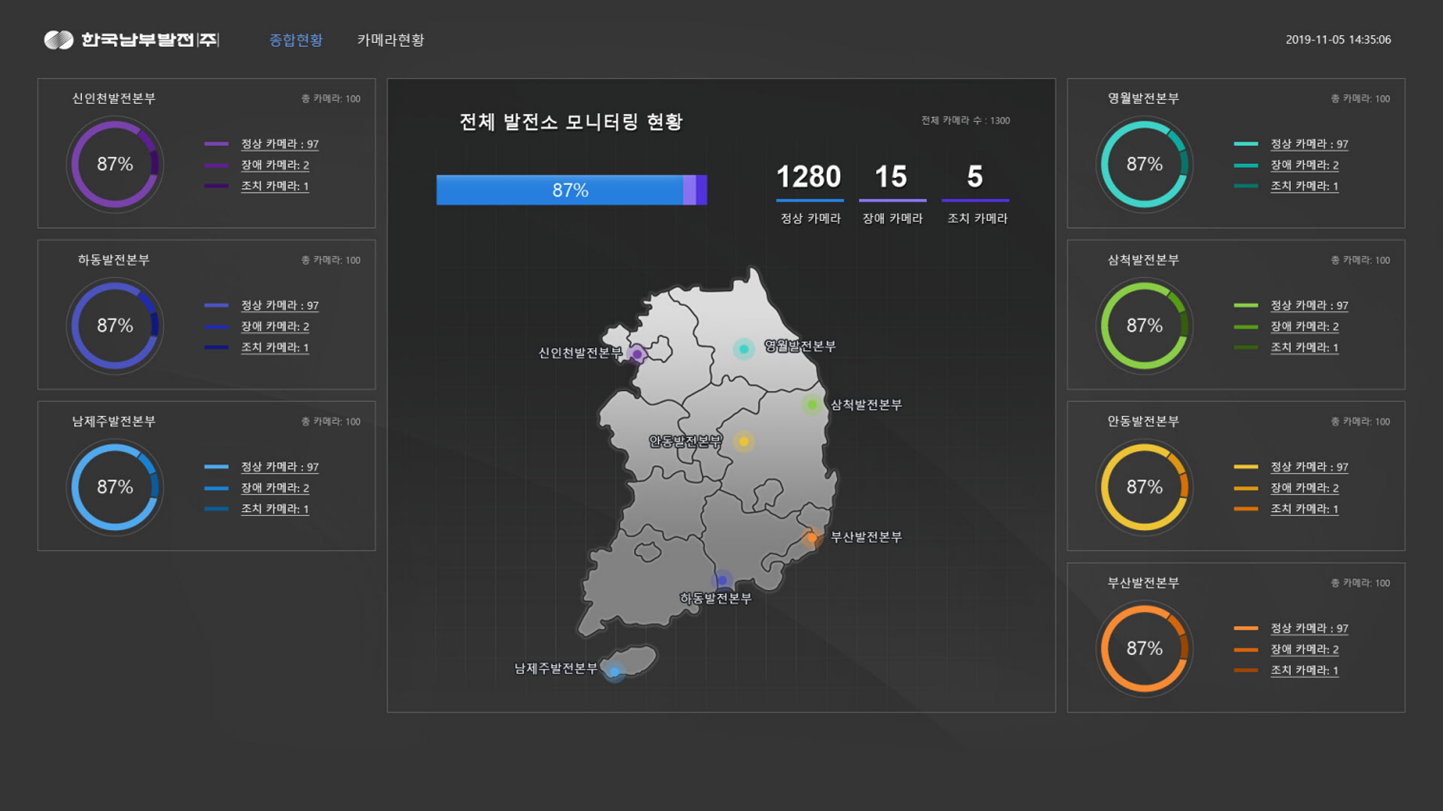1443x811 pixels.
Task: Open 정상 카메라 : 97 link under 영월발전본부
Action: 1309,144
